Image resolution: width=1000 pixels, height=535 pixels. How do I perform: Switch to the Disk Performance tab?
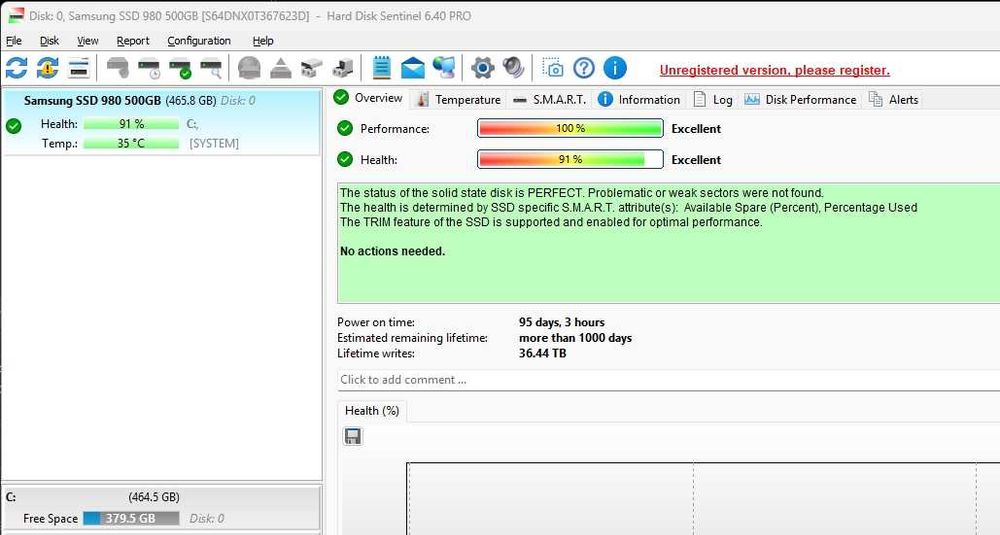point(800,99)
